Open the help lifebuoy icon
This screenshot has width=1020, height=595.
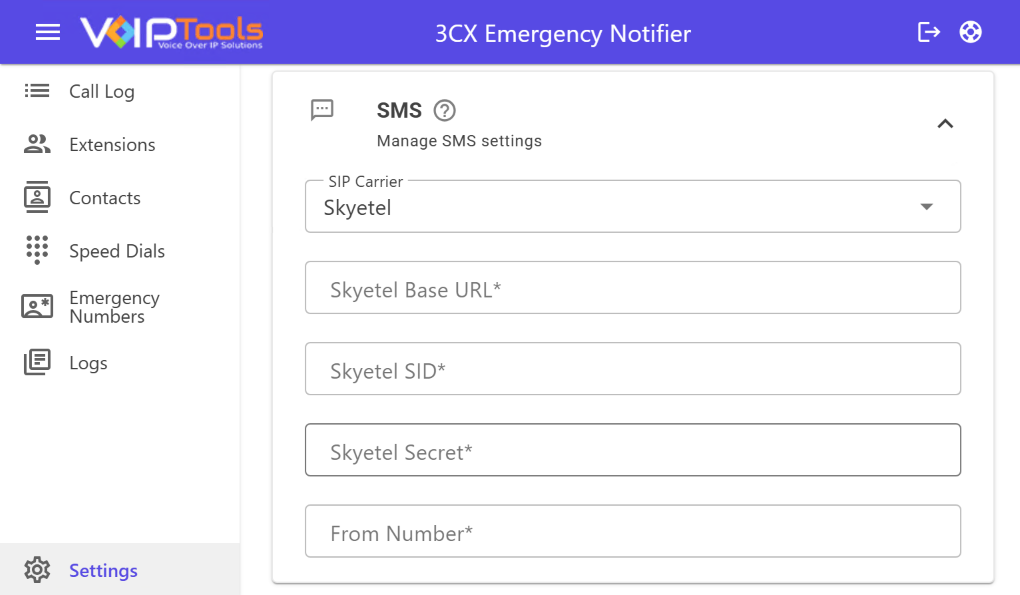tap(970, 33)
